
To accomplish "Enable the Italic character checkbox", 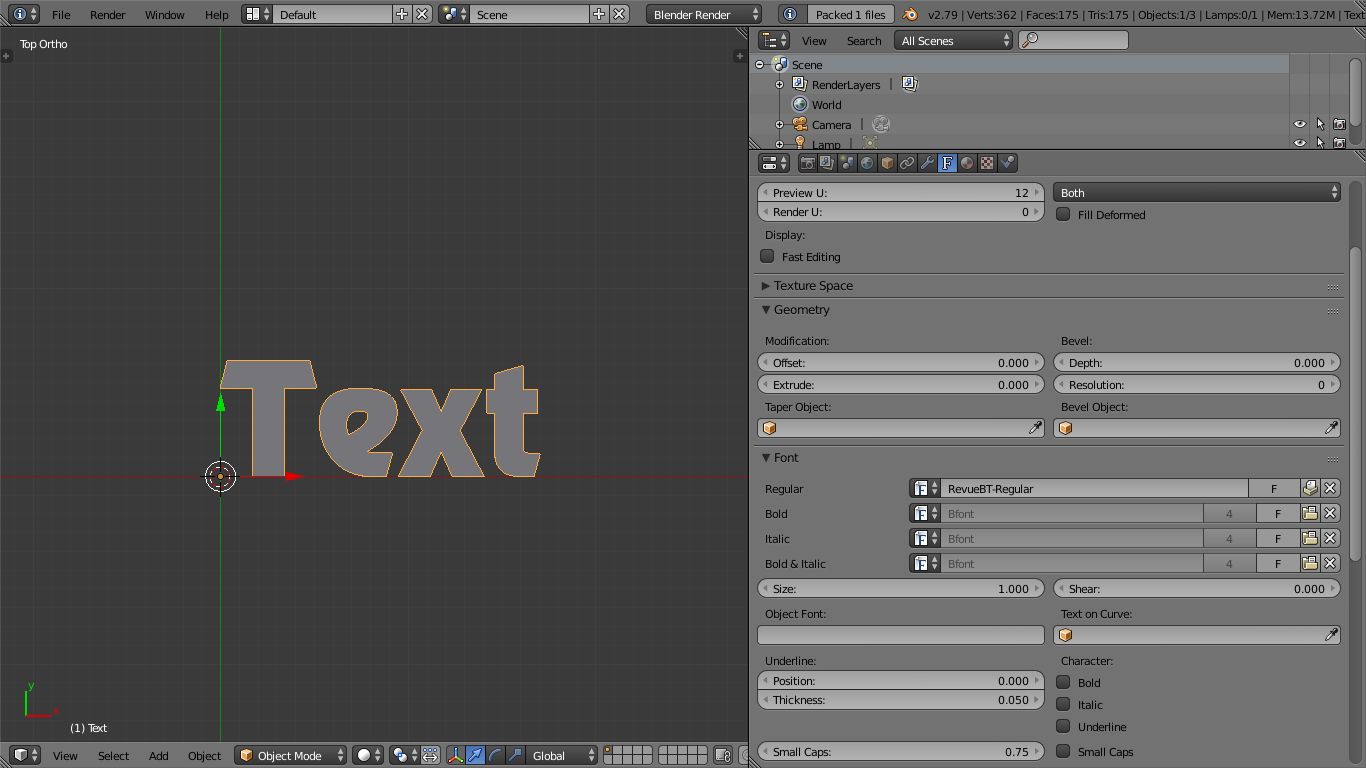I will pyautogui.click(x=1064, y=705).
